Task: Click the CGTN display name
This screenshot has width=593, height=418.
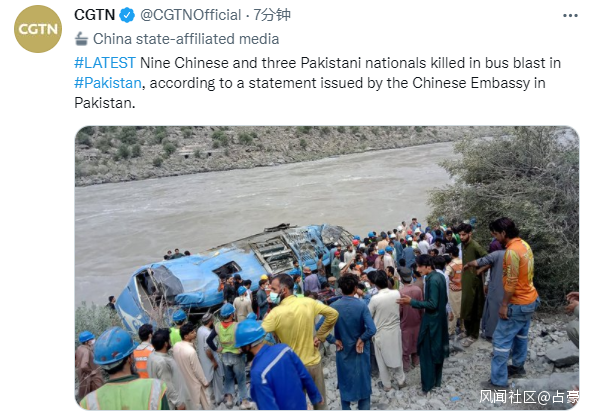Action: tap(95, 15)
